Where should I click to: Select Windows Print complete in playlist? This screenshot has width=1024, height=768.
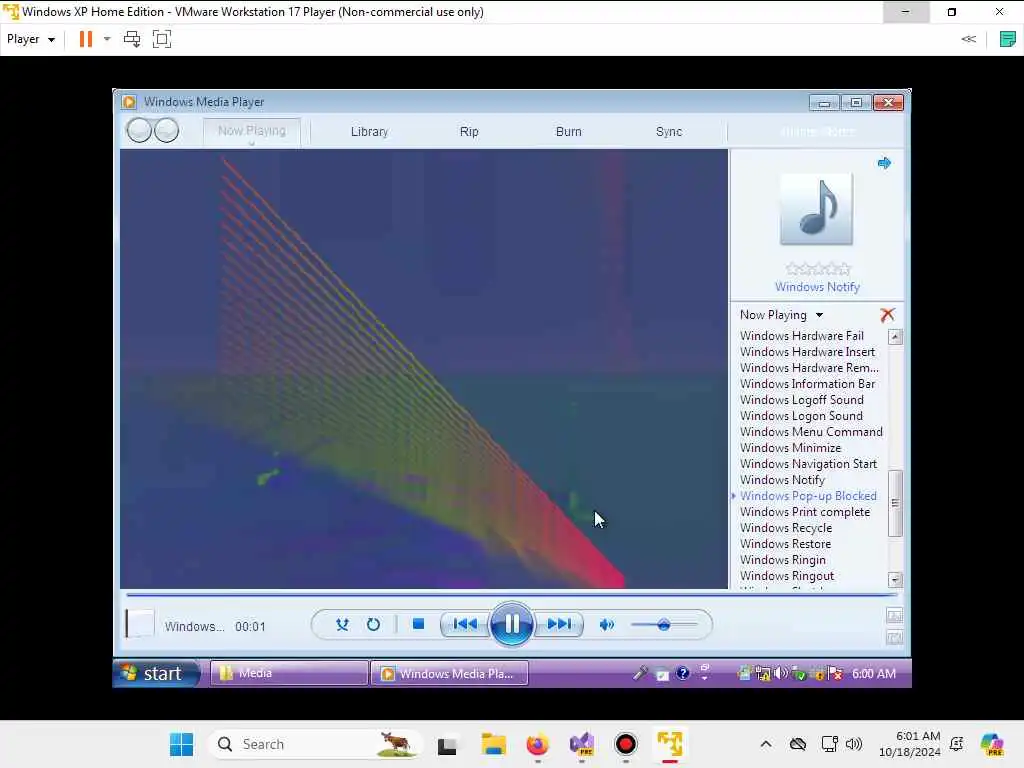[x=805, y=512]
